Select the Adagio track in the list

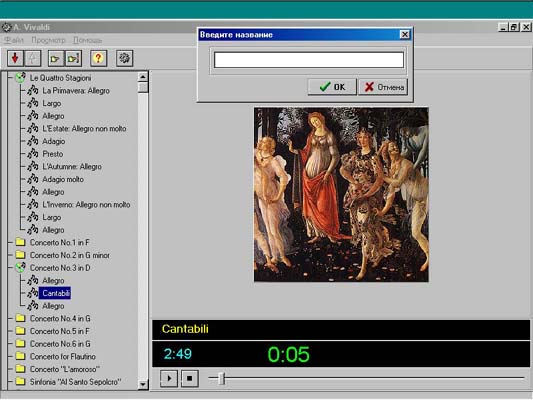coord(54,141)
